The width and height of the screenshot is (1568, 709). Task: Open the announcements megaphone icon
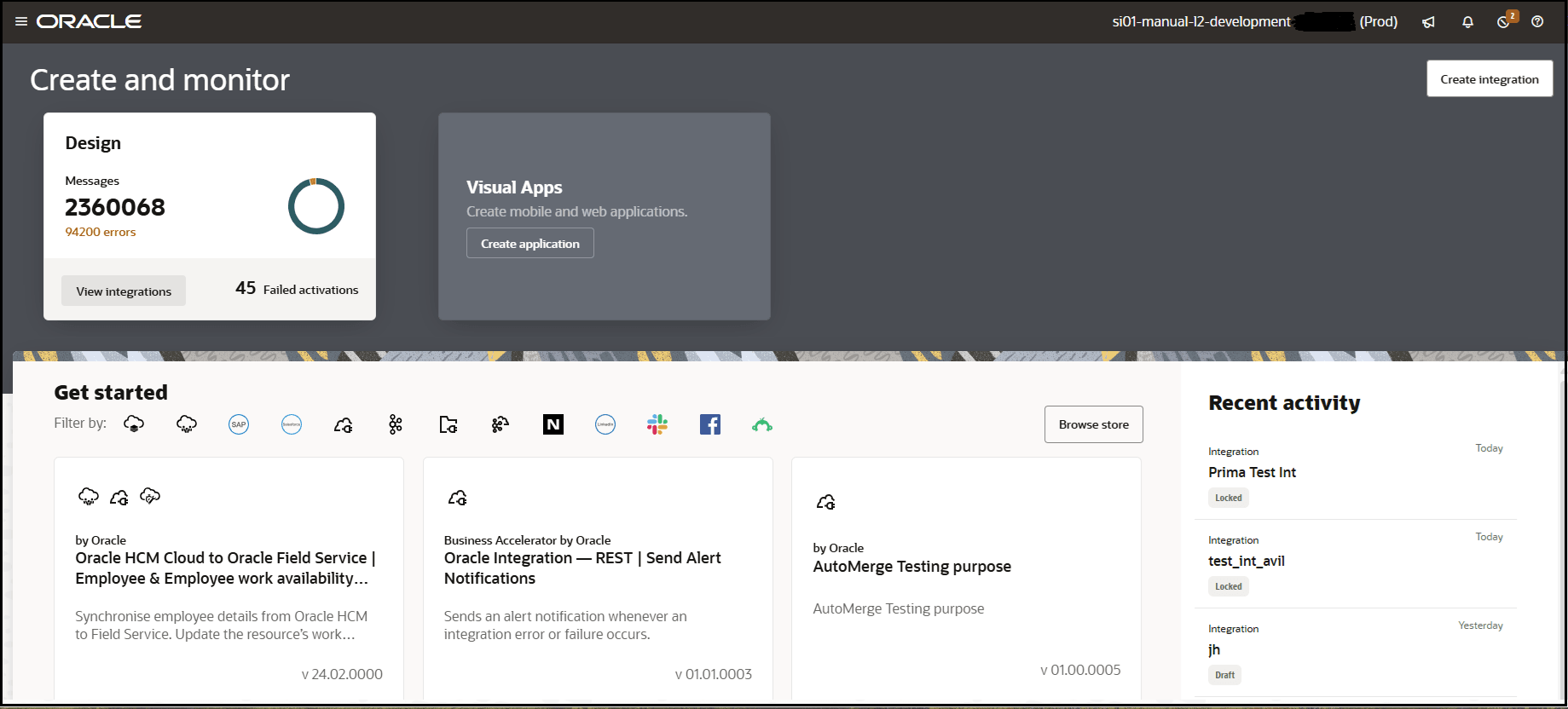[1428, 22]
